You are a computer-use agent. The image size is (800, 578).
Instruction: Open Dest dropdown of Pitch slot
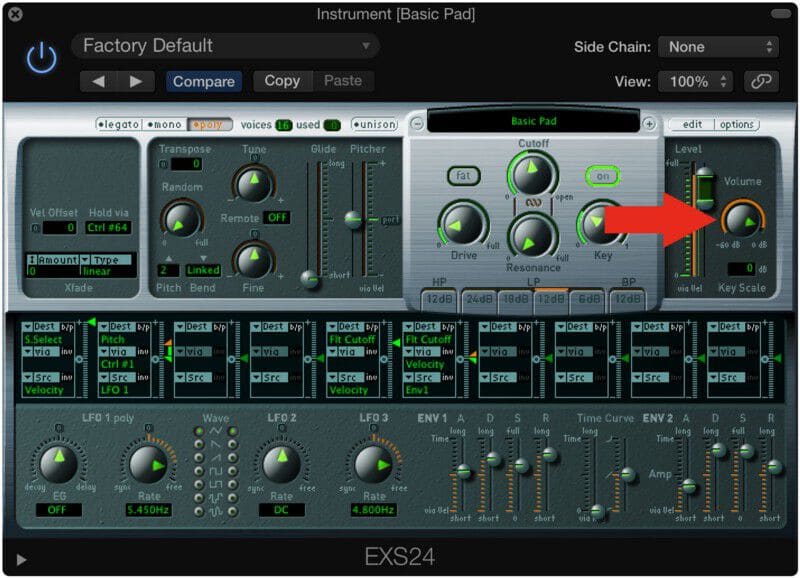[x=117, y=326]
